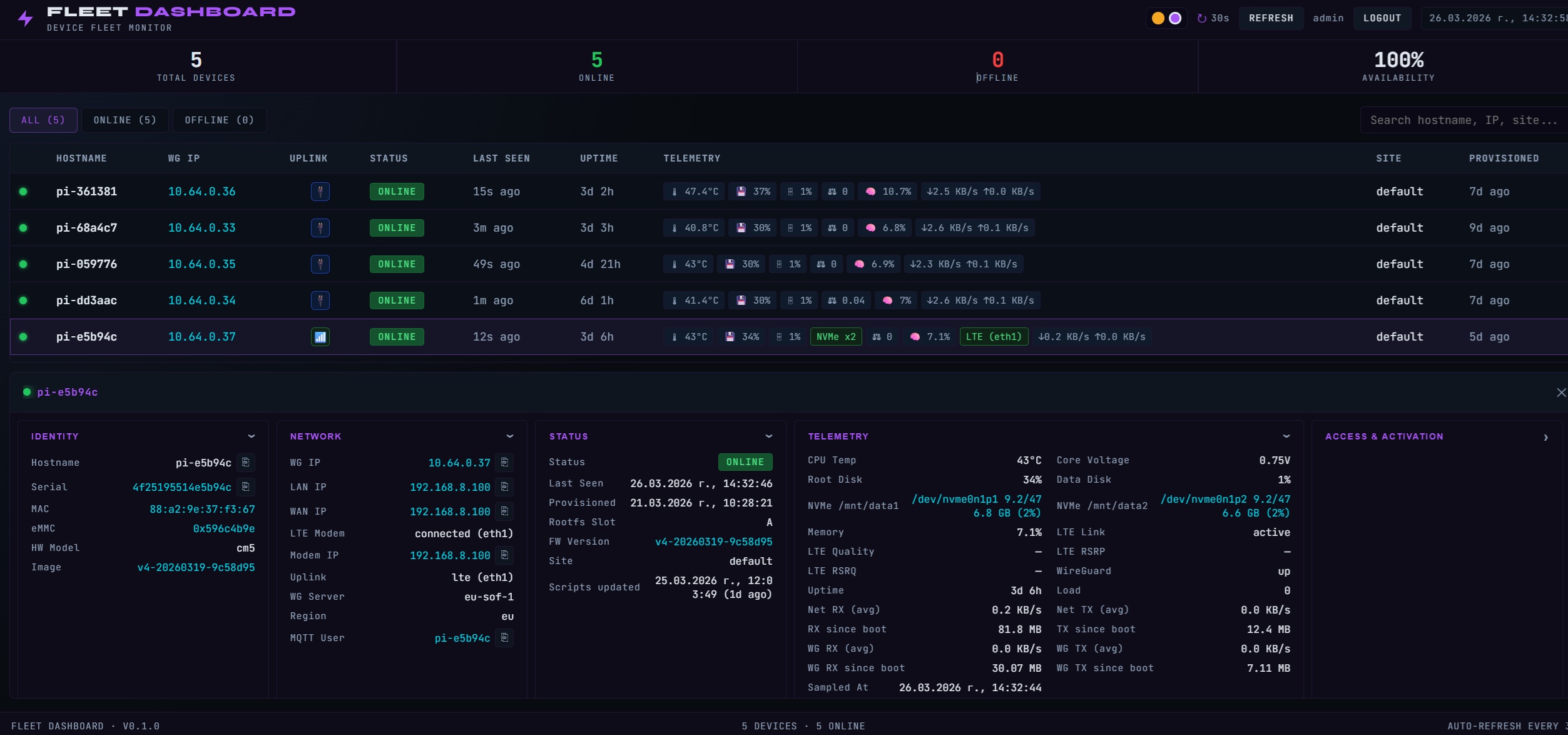Collapse the IDENTITY section
1568x735 pixels.
click(x=252, y=436)
